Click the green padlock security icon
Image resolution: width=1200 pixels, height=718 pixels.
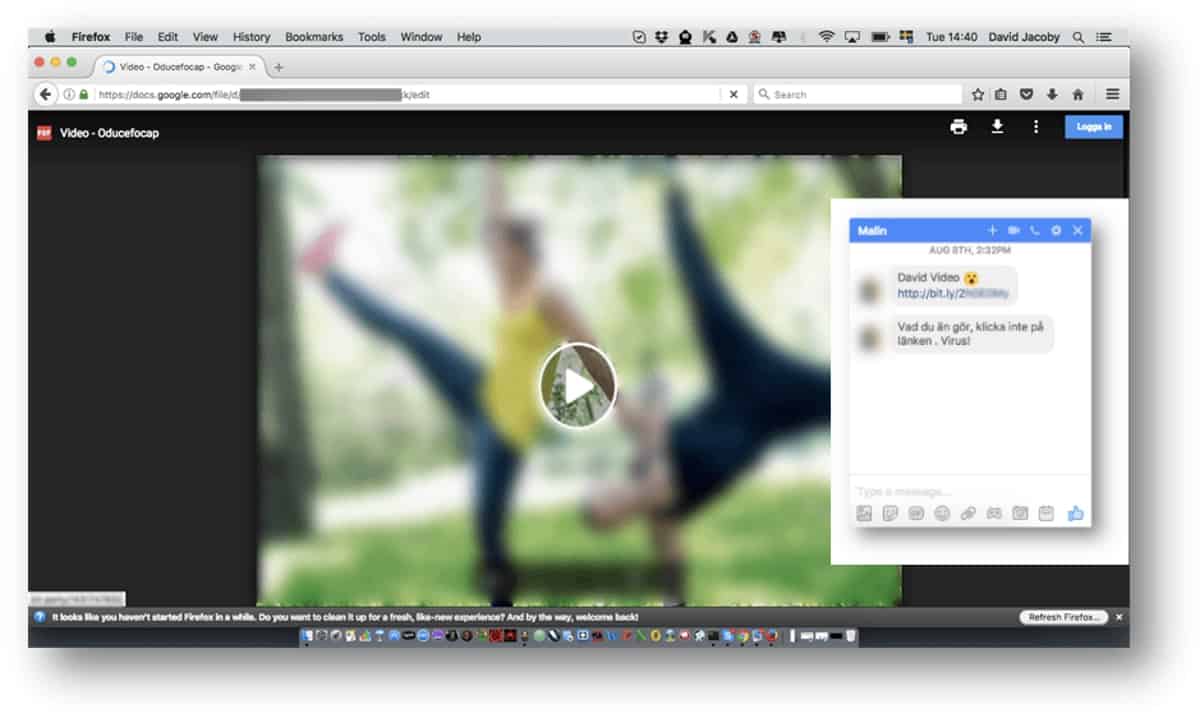[83, 95]
